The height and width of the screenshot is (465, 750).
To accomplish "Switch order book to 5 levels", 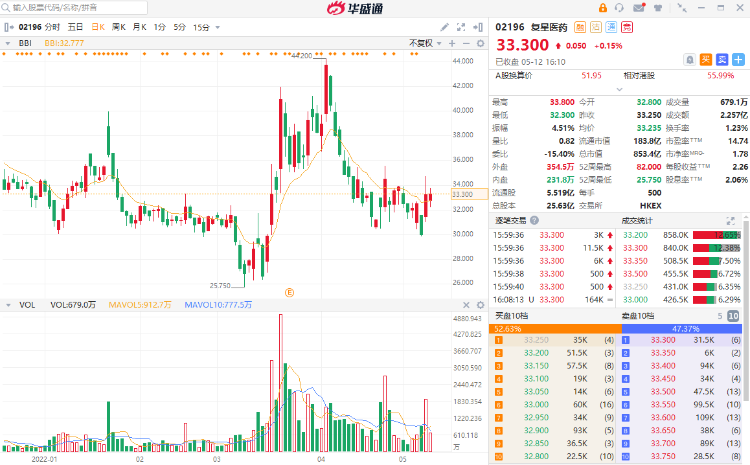I will pyautogui.click(x=720, y=316).
